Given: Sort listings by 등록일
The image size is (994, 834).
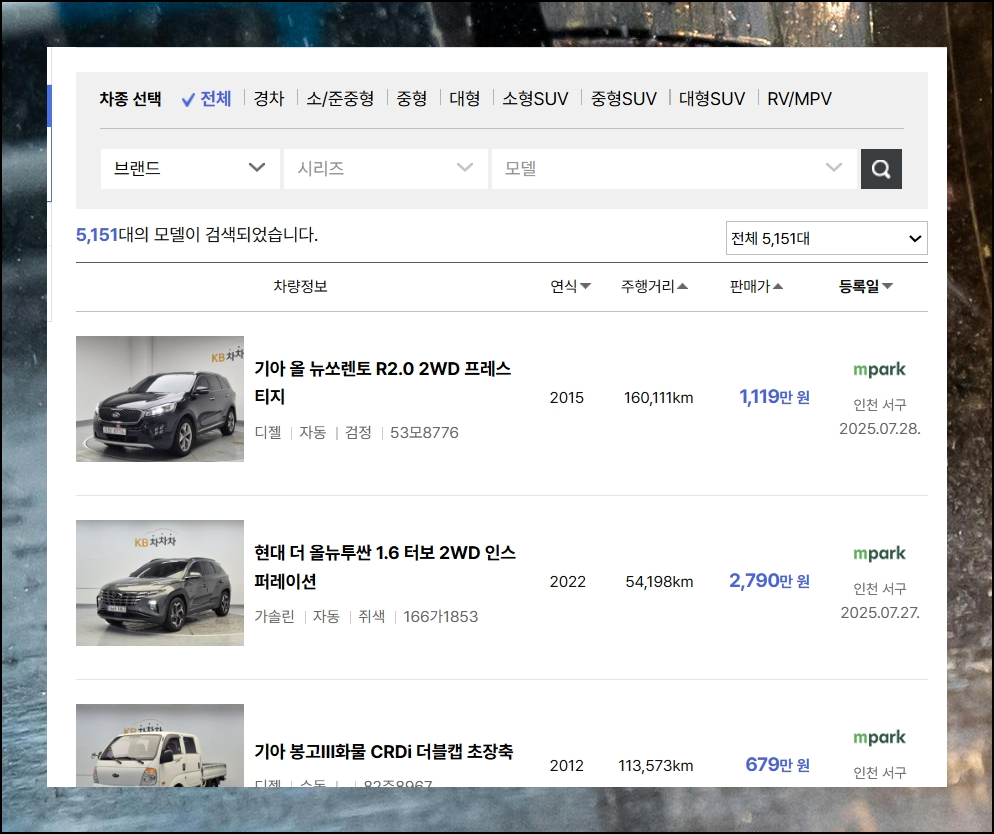Looking at the screenshot, I should (x=866, y=286).
